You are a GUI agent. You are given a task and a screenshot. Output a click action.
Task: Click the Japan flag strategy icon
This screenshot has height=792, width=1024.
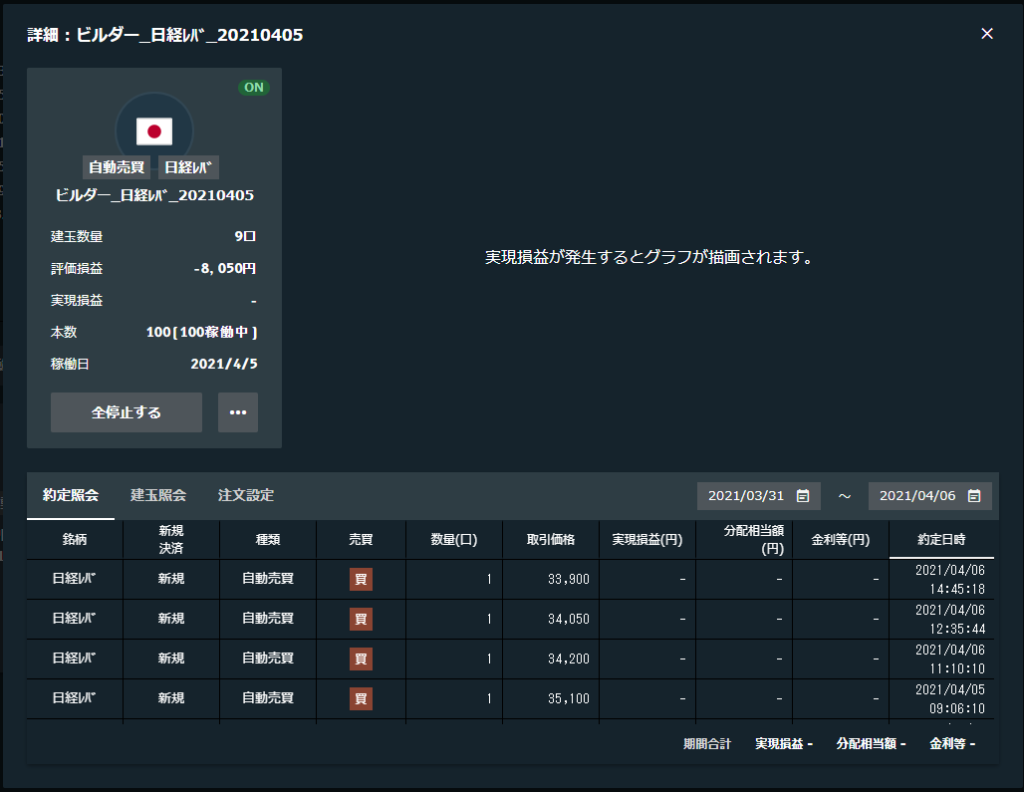(x=154, y=130)
